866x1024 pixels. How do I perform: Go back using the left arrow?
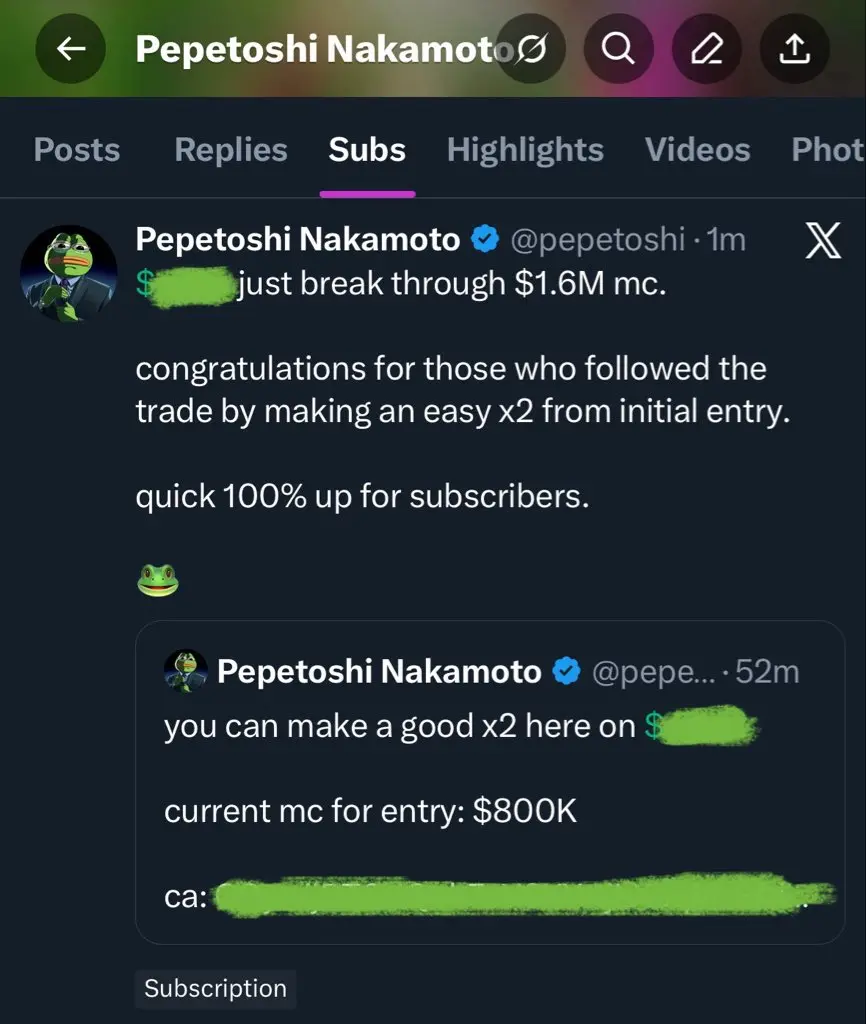pyautogui.click(x=71, y=48)
